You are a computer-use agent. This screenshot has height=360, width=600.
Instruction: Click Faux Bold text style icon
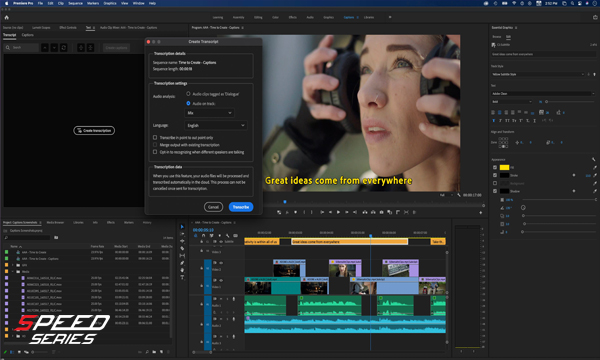[x=493, y=121]
